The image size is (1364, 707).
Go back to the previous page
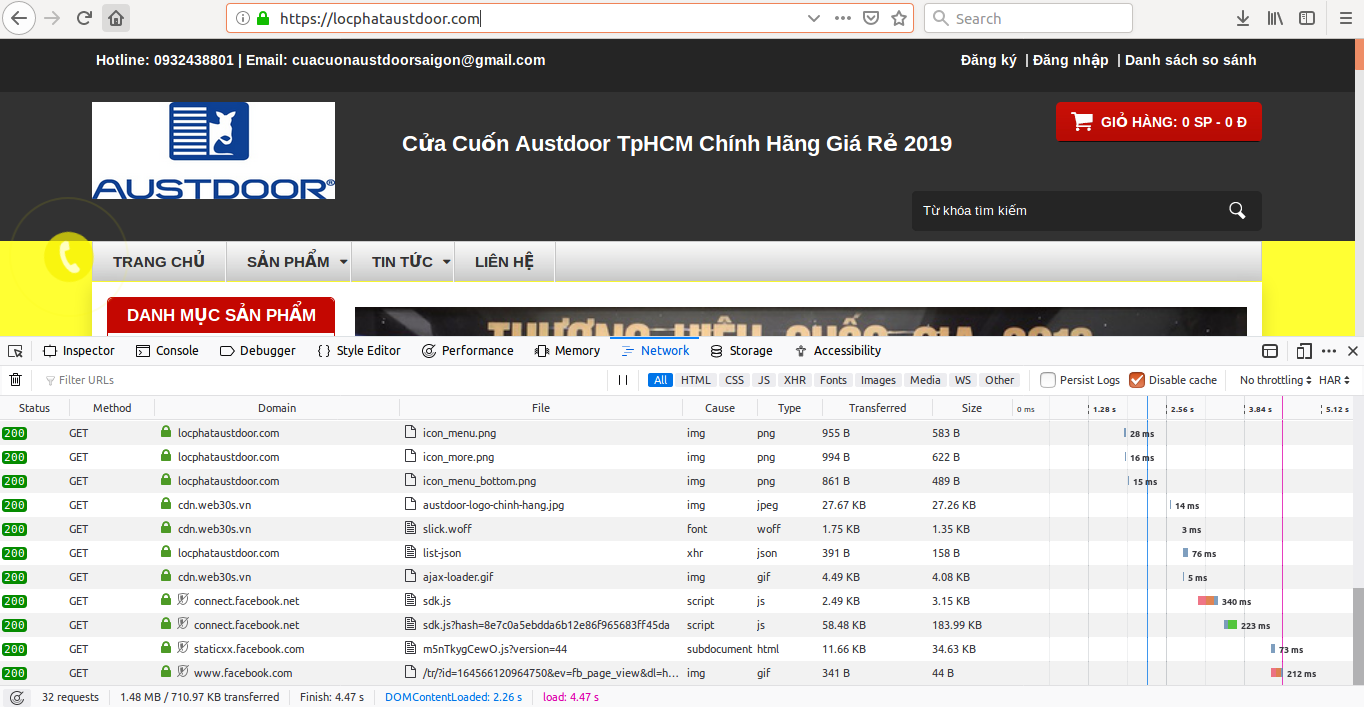19,18
